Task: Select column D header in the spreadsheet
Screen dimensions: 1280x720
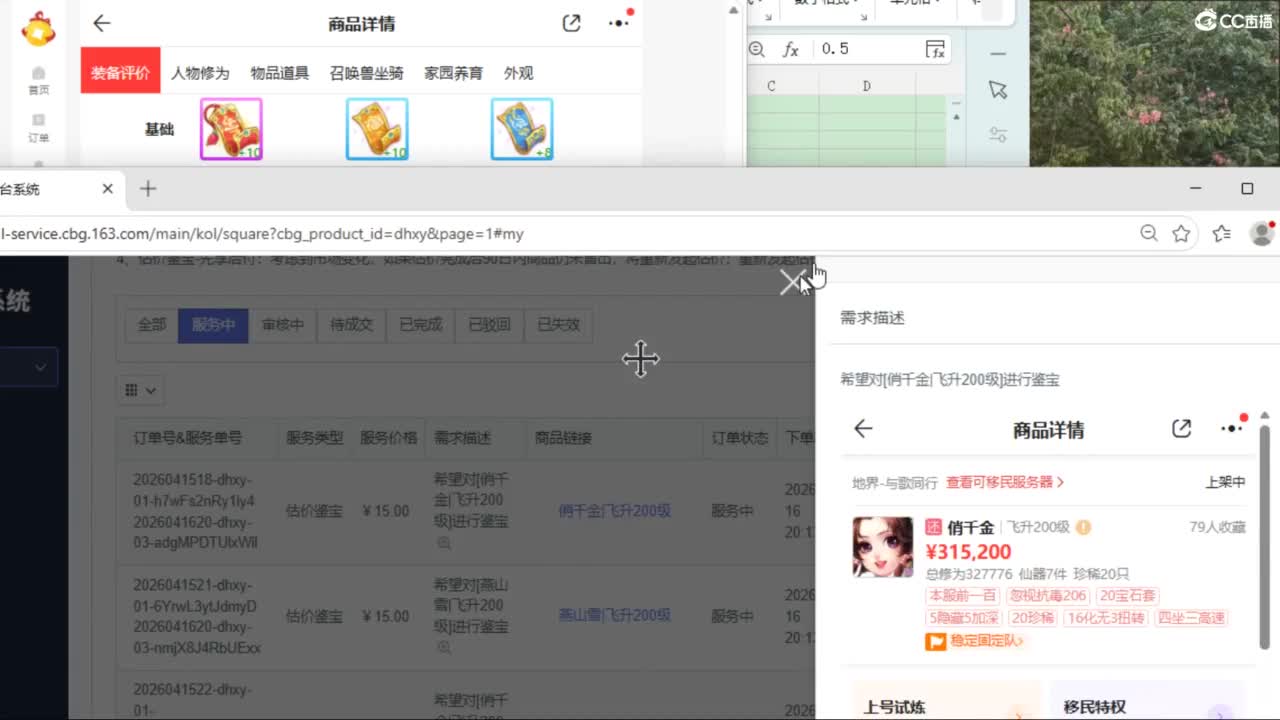Action: [866, 86]
